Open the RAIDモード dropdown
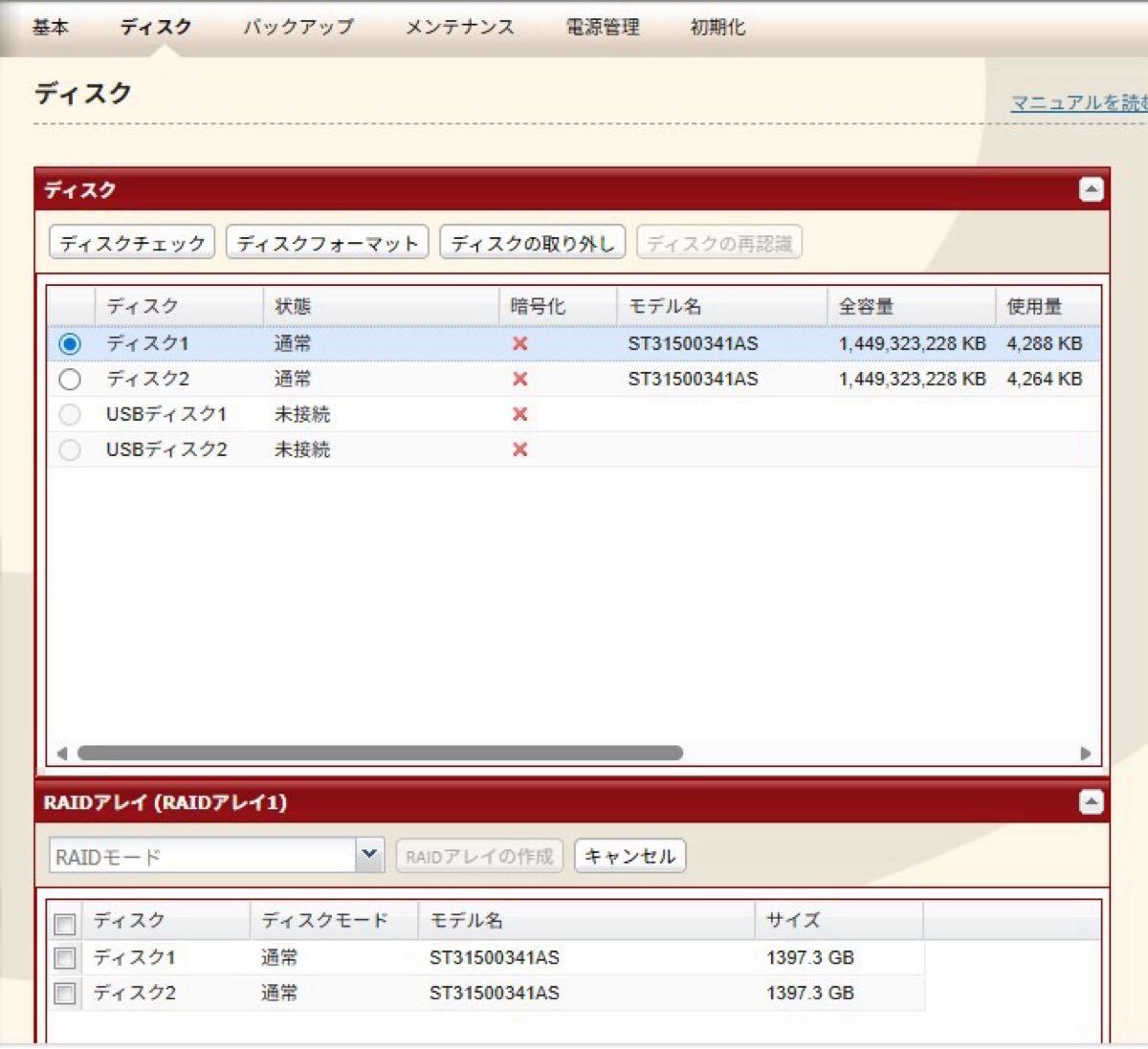The image size is (1148, 1049). pos(369,855)
